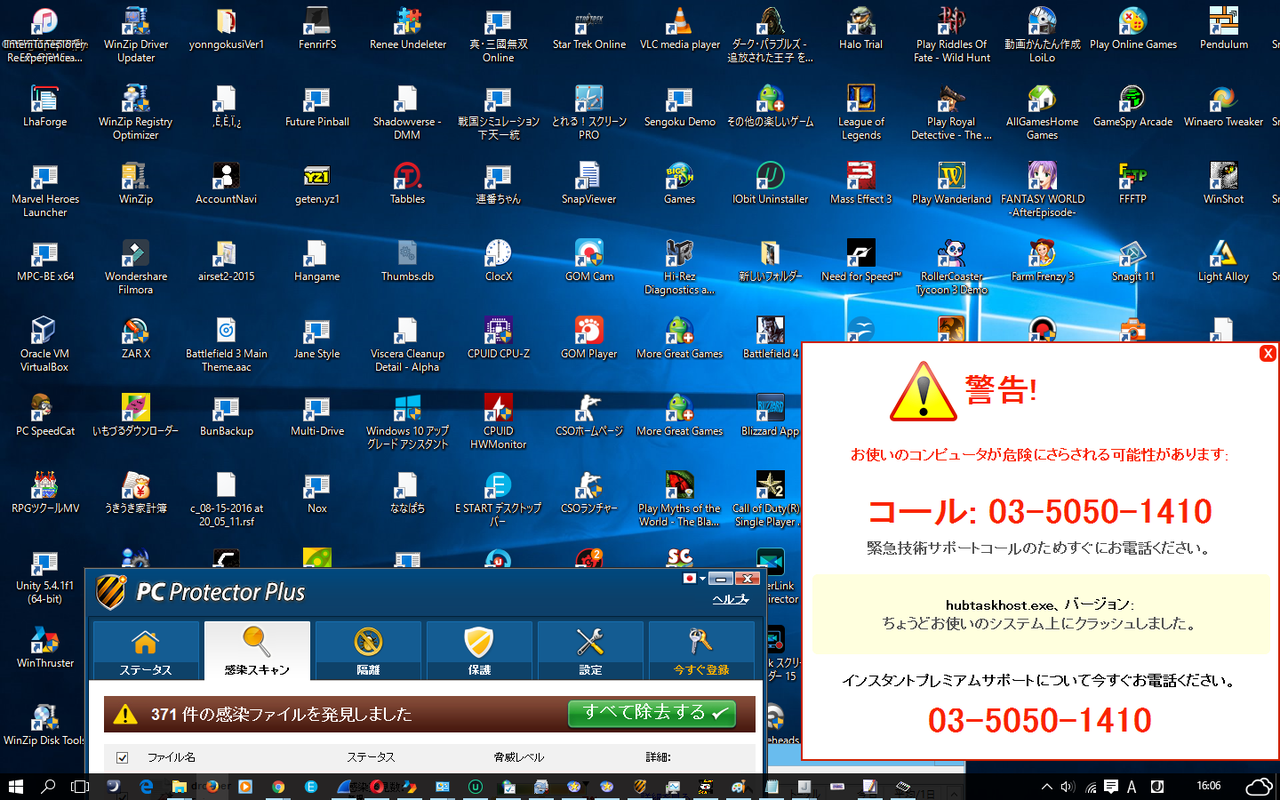Launch LhaForge from the desktop
Screen dimensions: 1280x800
click(x=44, y=106)
